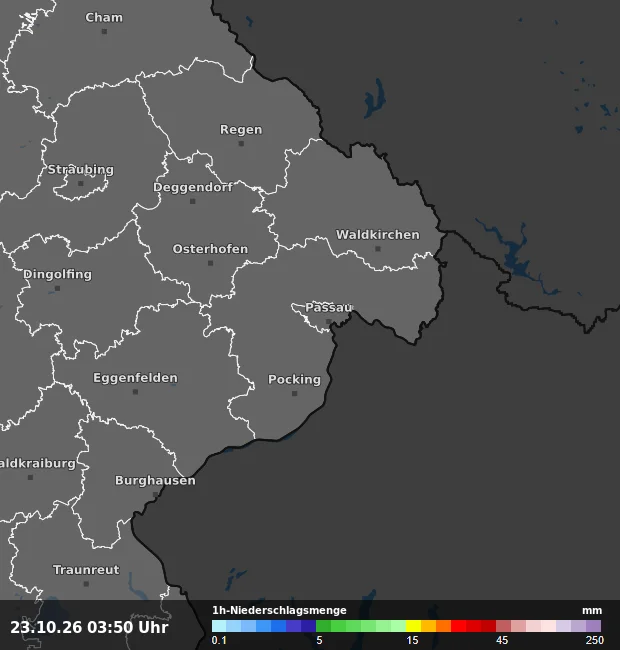This screenshot has width=620, height=650.
Task: Click the dark green 5 mm legend swatch
Action: [x=323, y=626]
